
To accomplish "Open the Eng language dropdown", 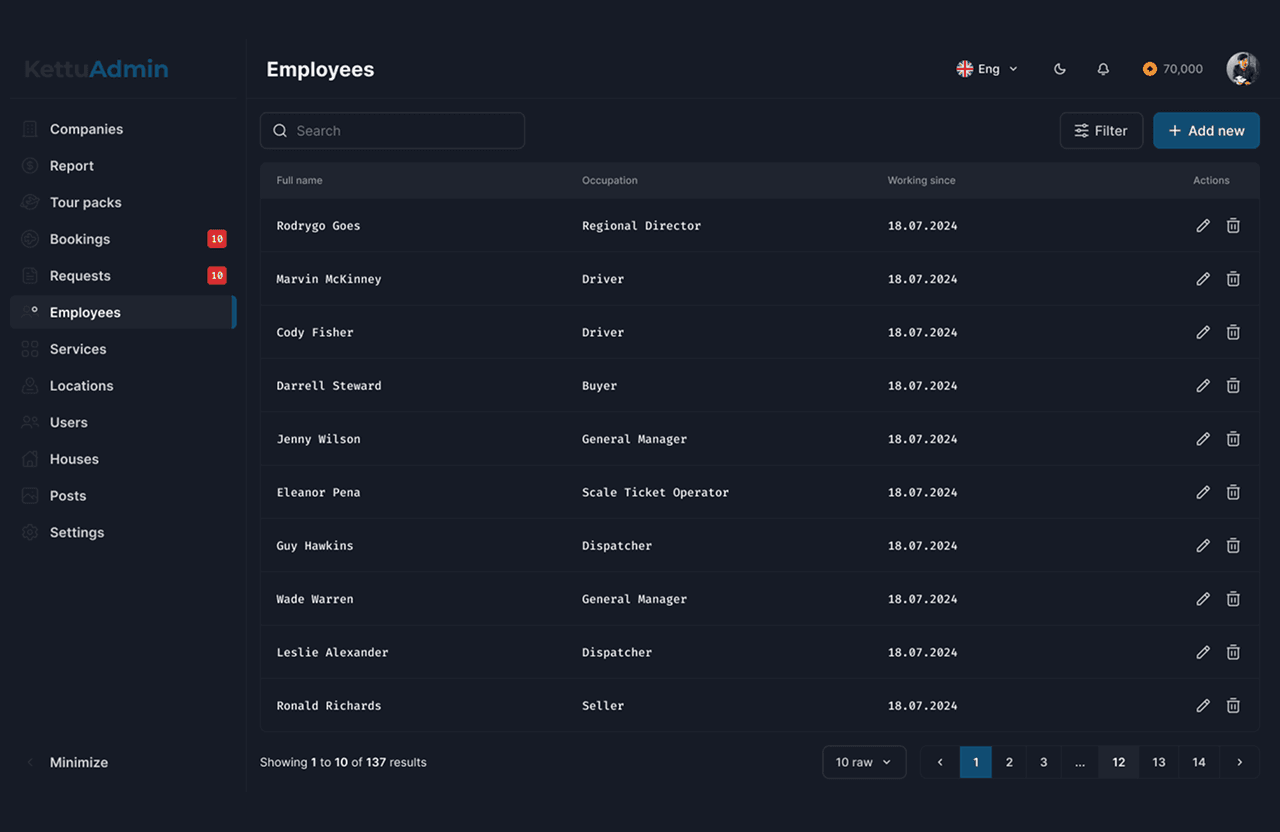I will coord(987,69).
